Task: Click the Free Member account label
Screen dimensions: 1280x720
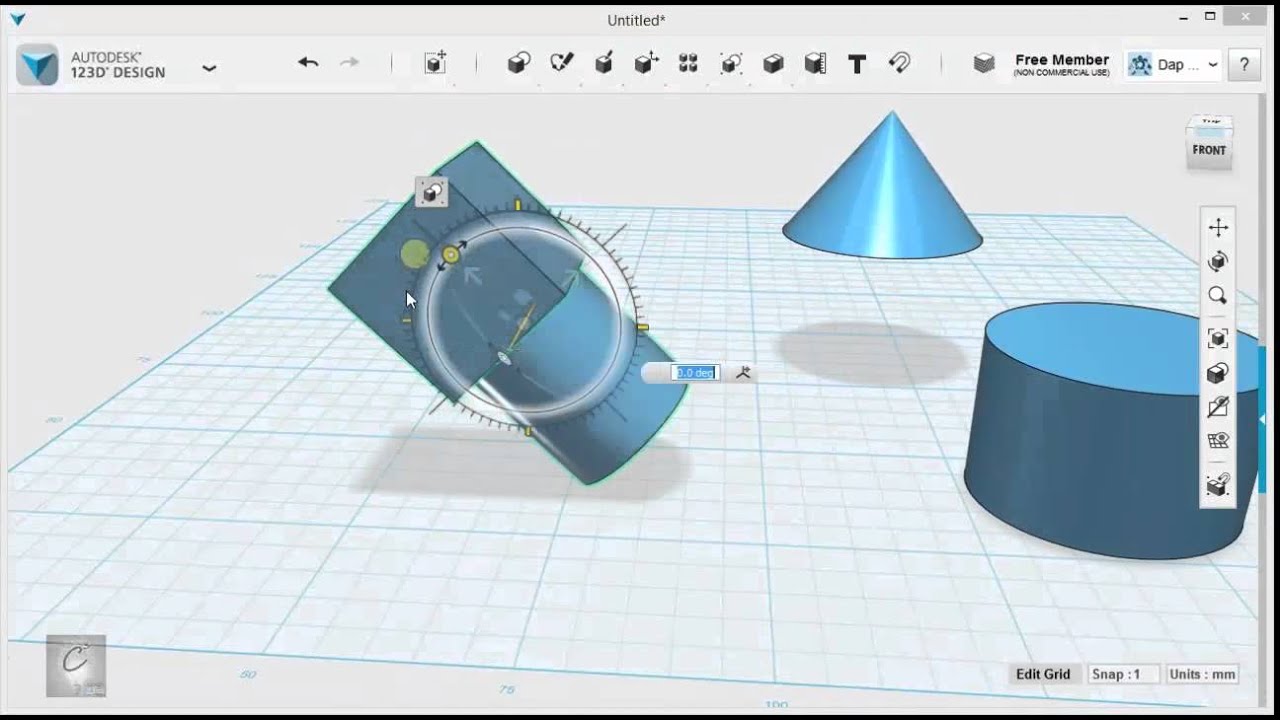Action: tap(1062, 64)
